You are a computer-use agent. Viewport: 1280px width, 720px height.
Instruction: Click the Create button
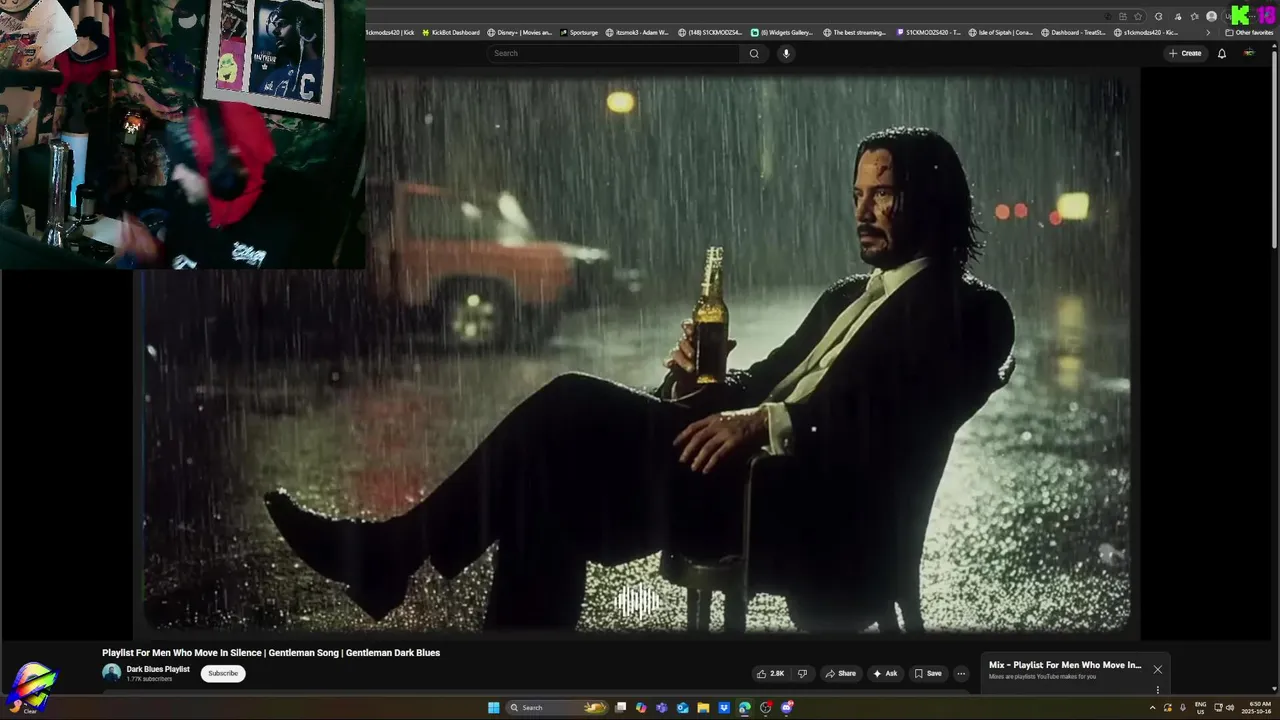click(x=1185, y=53)
